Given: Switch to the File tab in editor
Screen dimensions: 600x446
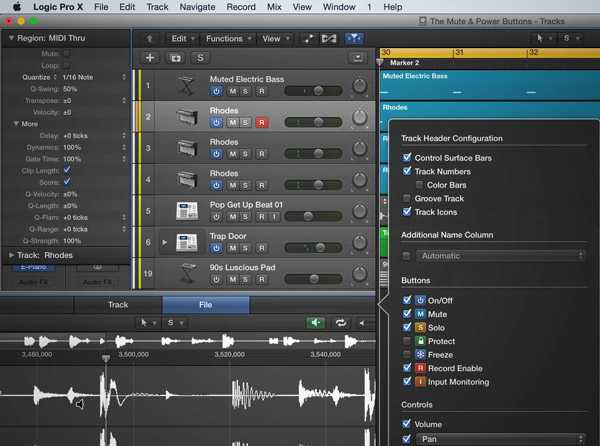Looking at the screenshot, I should [x=206, y=305].
